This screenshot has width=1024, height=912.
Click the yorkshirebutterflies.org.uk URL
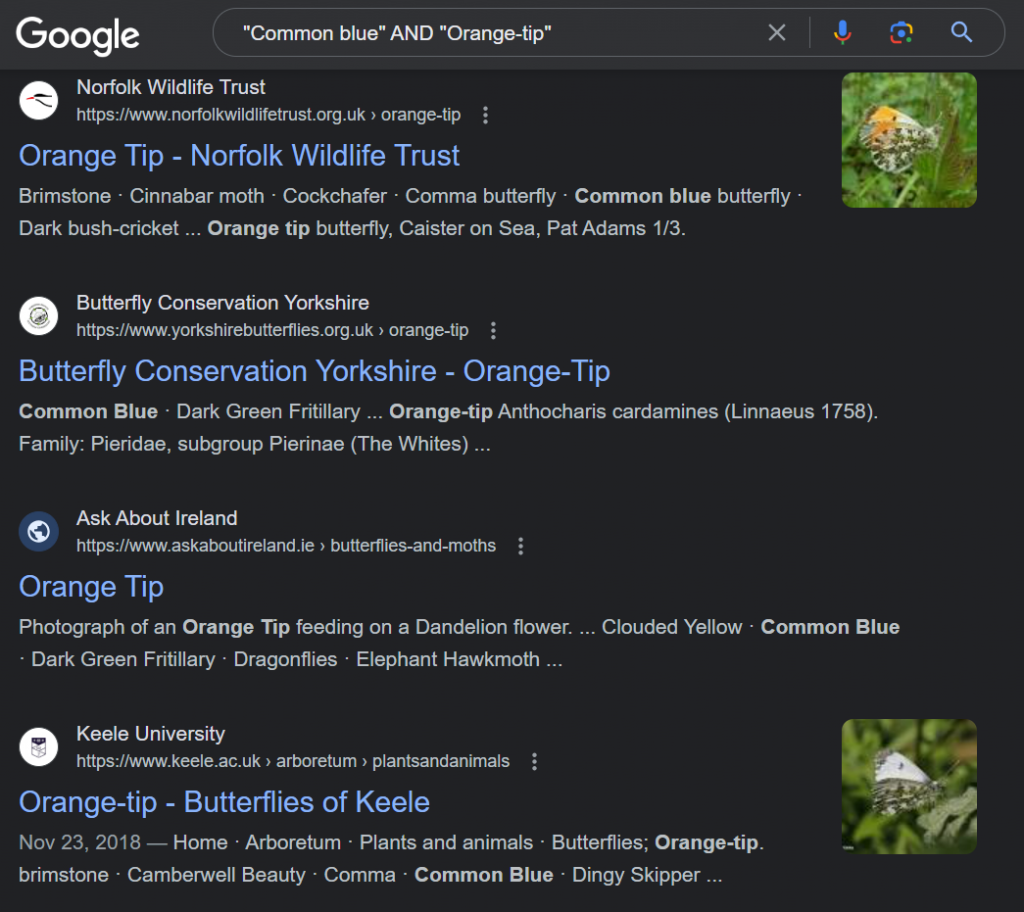click(272, 331)
